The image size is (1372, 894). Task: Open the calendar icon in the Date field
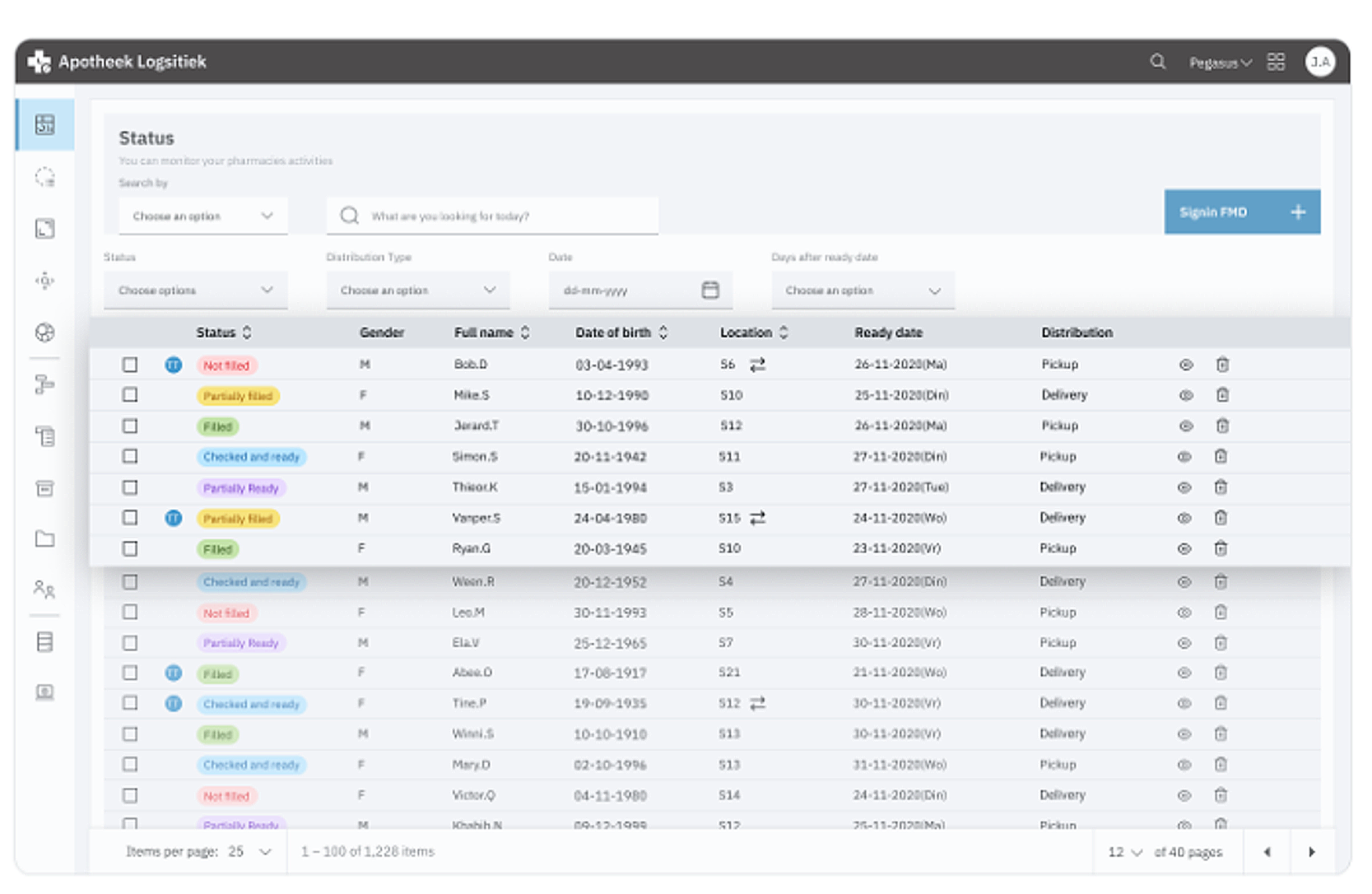(x=710, y=290)
